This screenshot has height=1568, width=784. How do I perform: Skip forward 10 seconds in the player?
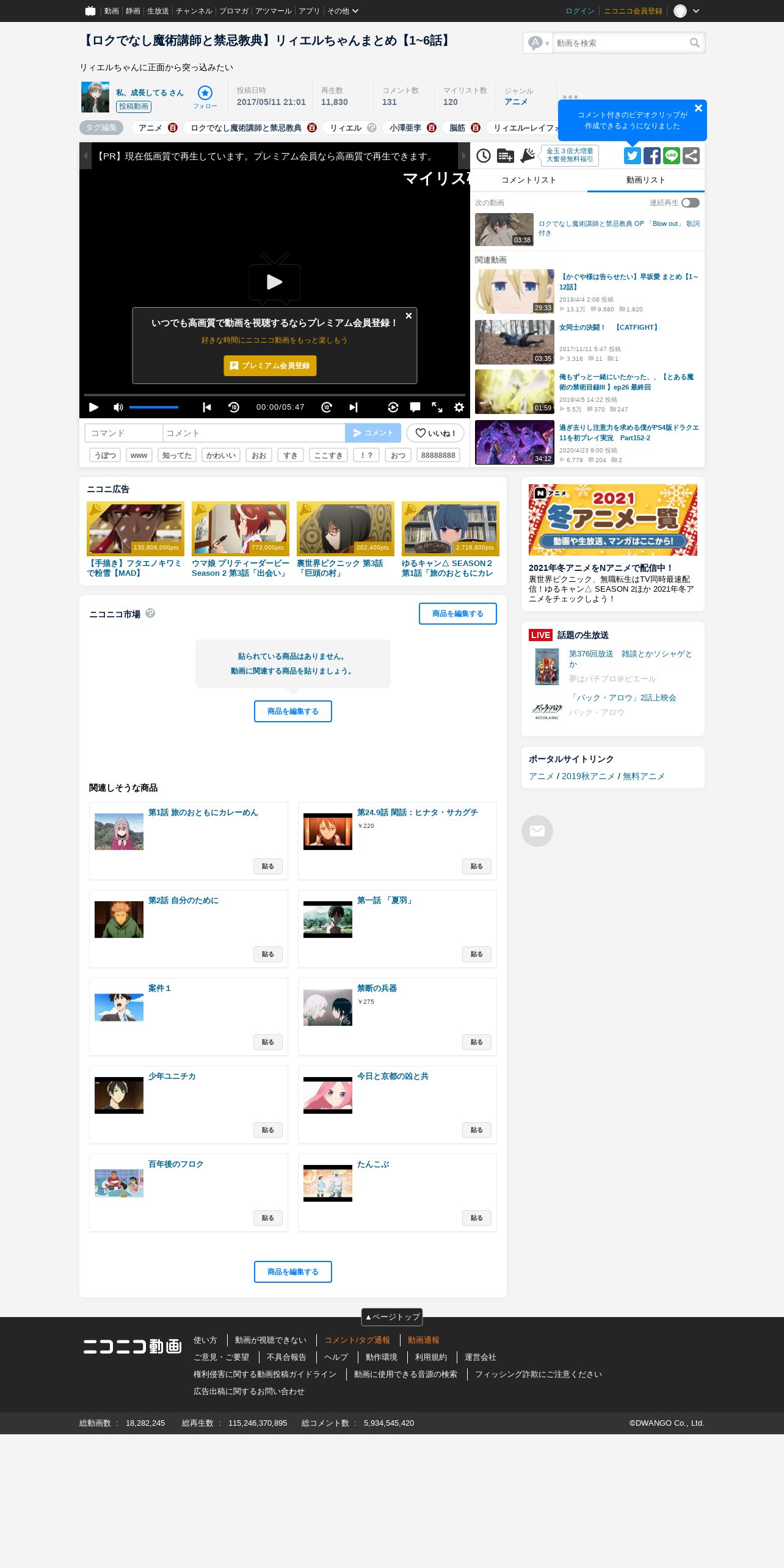tap(327, 407)
